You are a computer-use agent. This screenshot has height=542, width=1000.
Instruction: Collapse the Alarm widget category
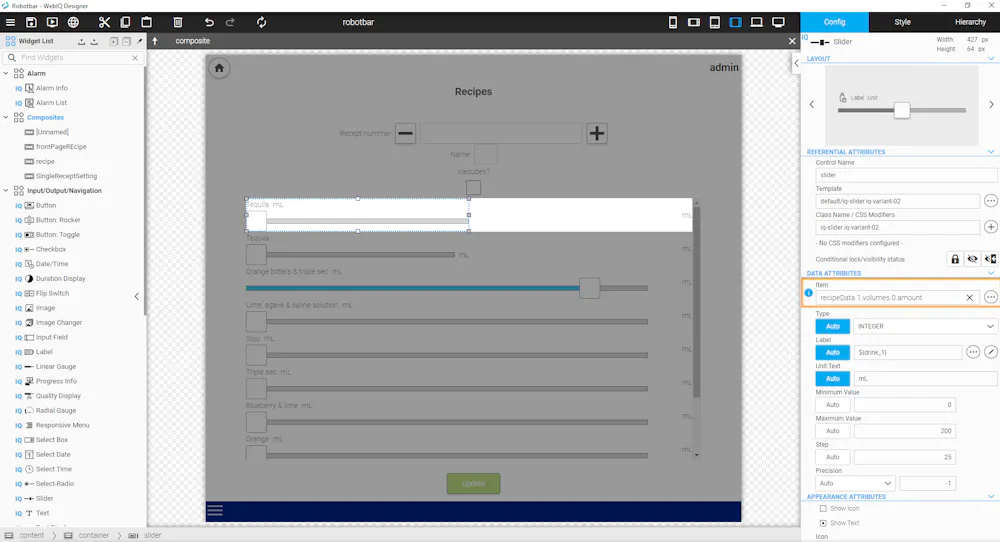(6, 73)
